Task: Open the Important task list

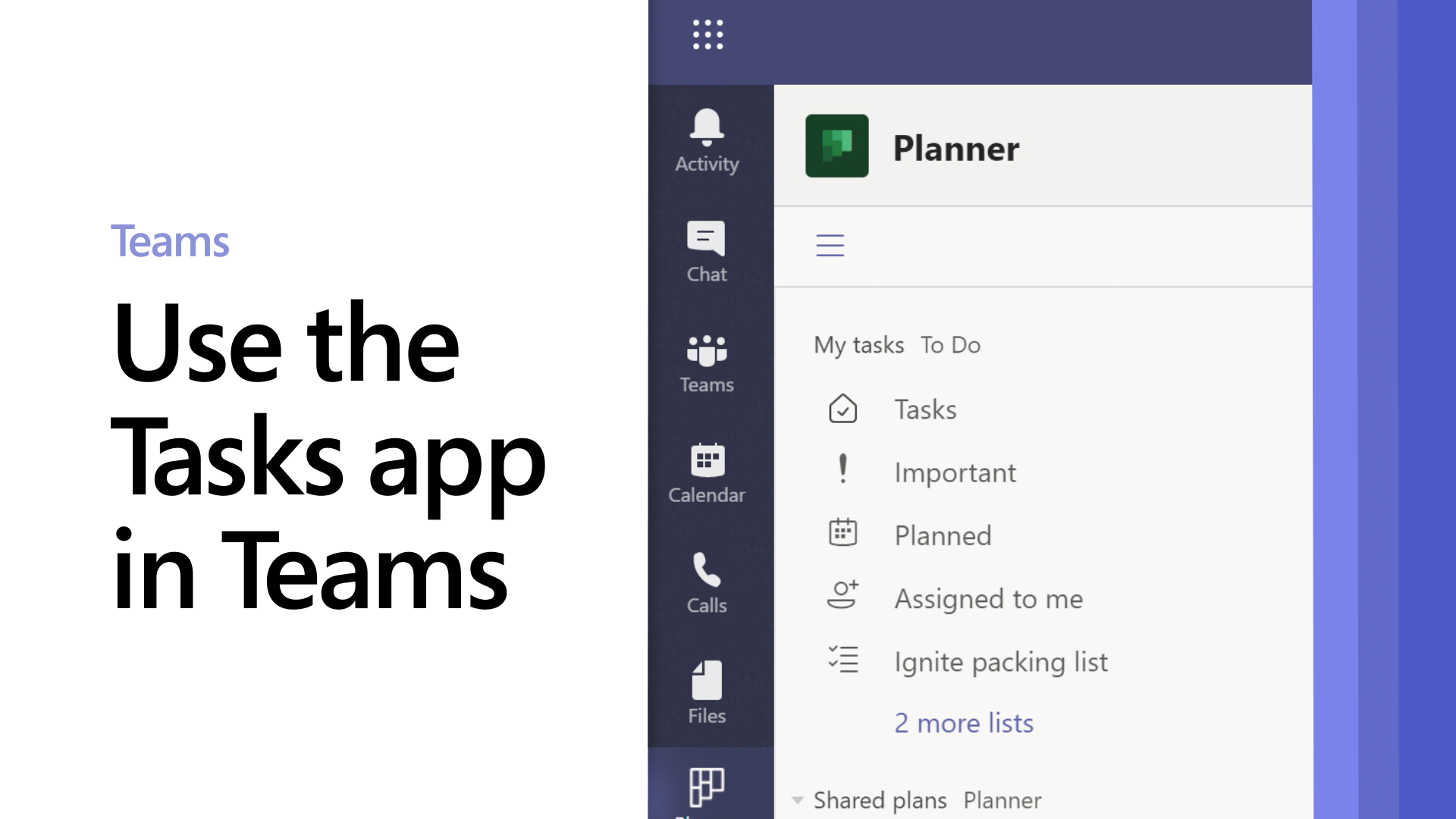Action: (955, 471)
